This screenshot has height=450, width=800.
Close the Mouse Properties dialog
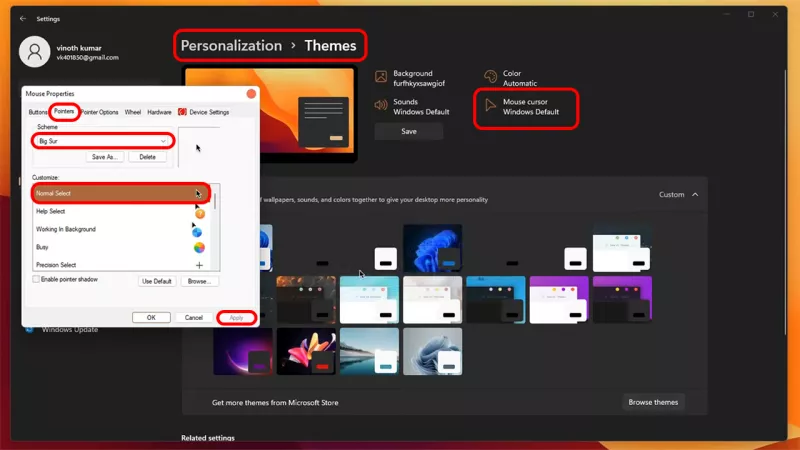251,93
